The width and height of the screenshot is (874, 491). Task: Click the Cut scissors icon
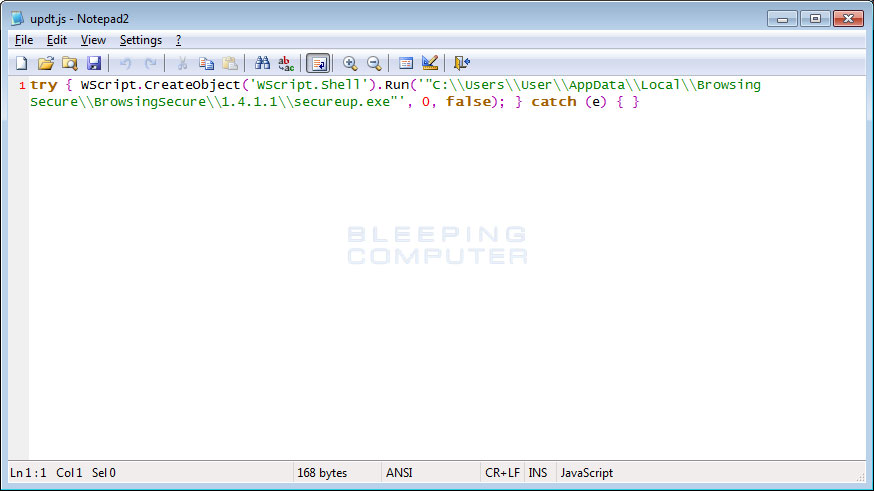click(182, 63)
